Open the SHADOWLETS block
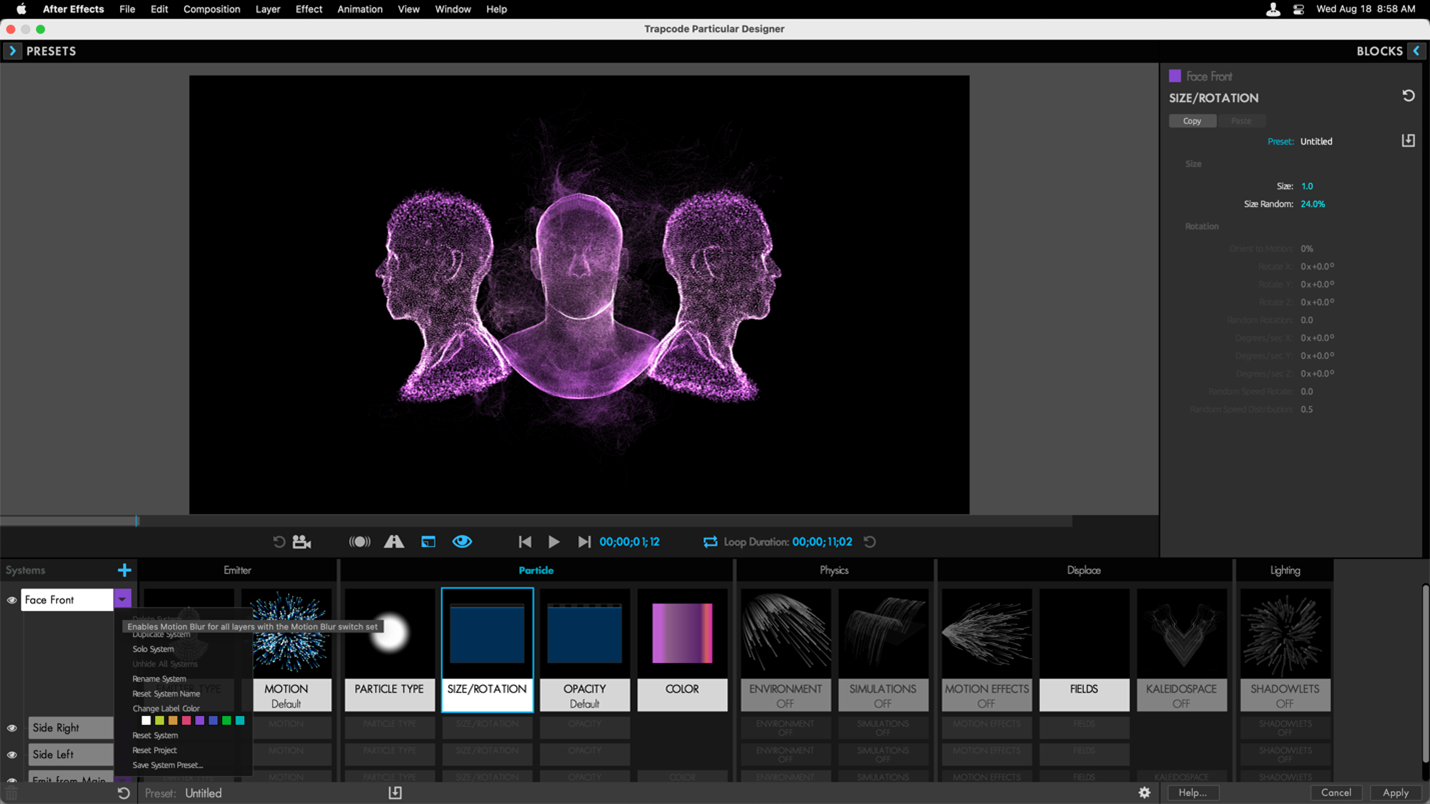The height and width of the screenshot is (804, 1430). coord(1285,650)
